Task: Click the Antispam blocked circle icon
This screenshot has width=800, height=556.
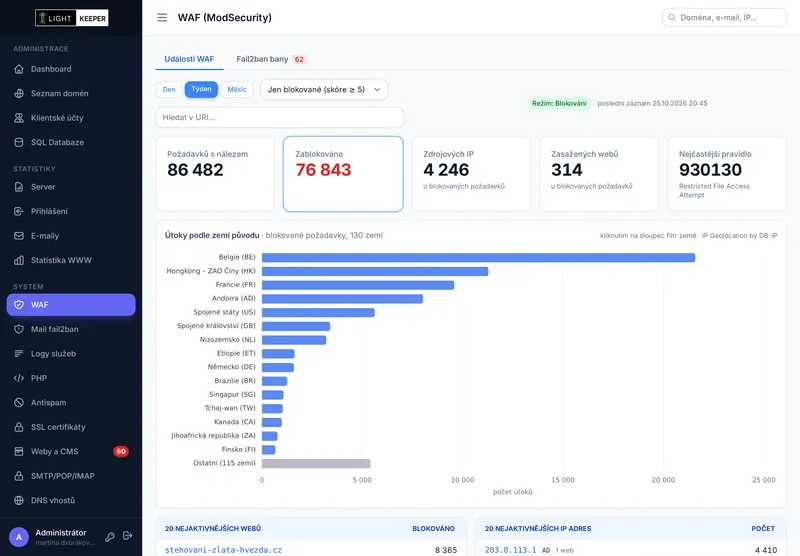Action: pyautogui.click(x=19, y=402)
